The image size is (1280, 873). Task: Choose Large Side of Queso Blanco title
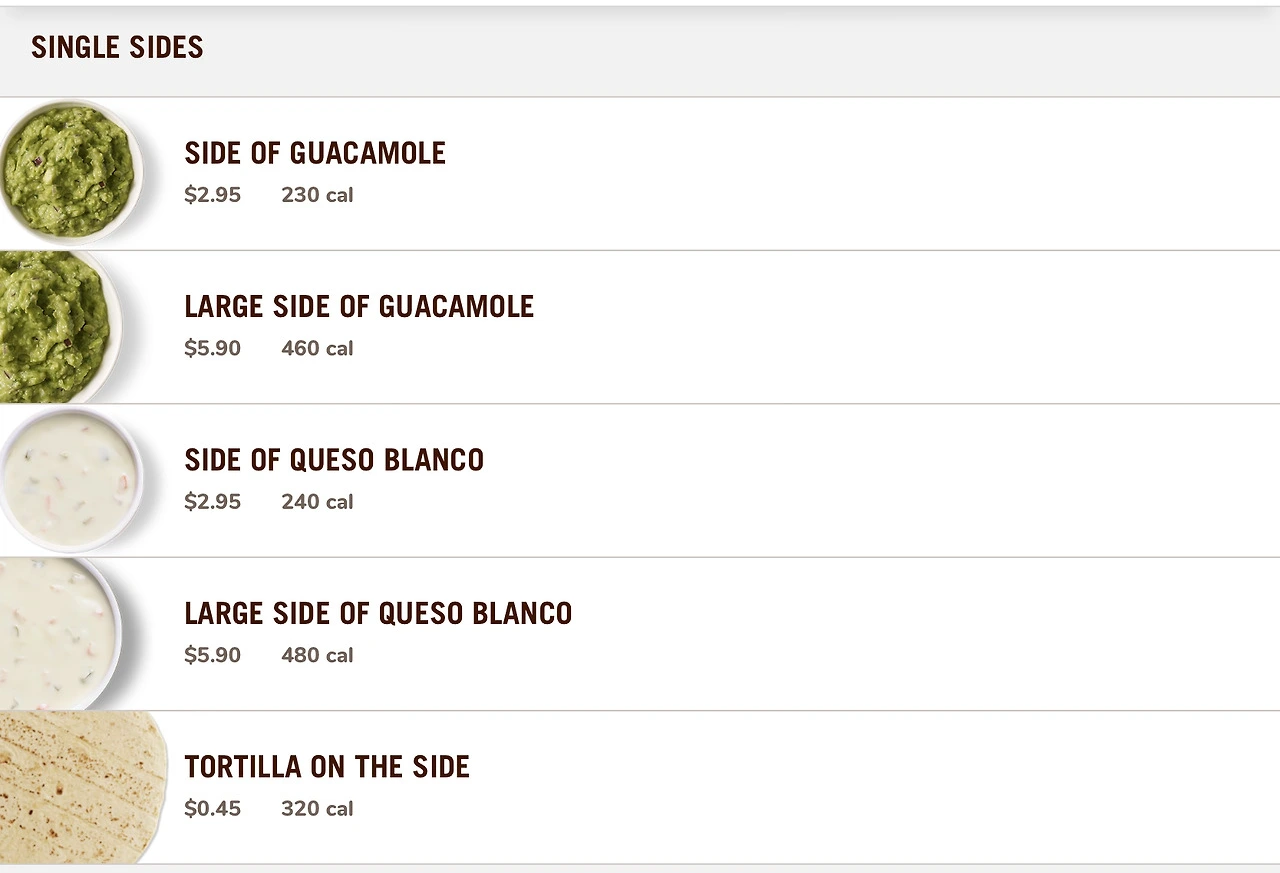tap(378, 613)
